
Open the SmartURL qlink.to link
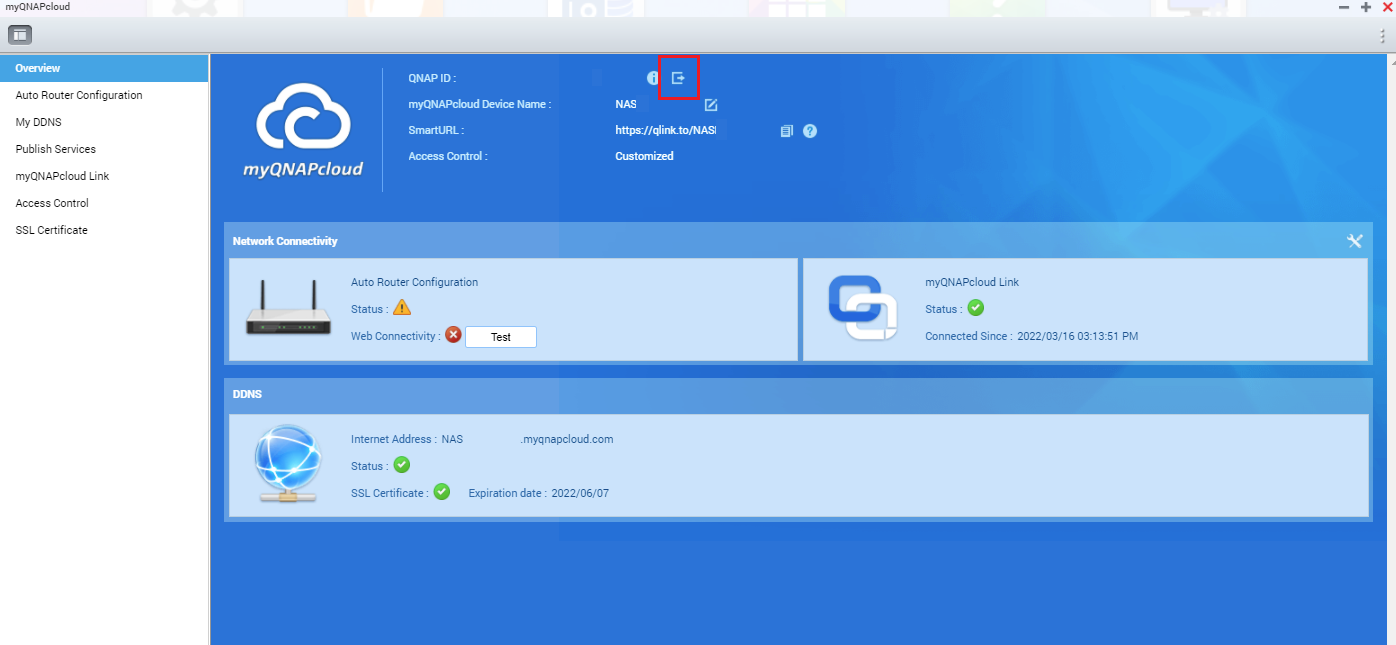[665, 130]
